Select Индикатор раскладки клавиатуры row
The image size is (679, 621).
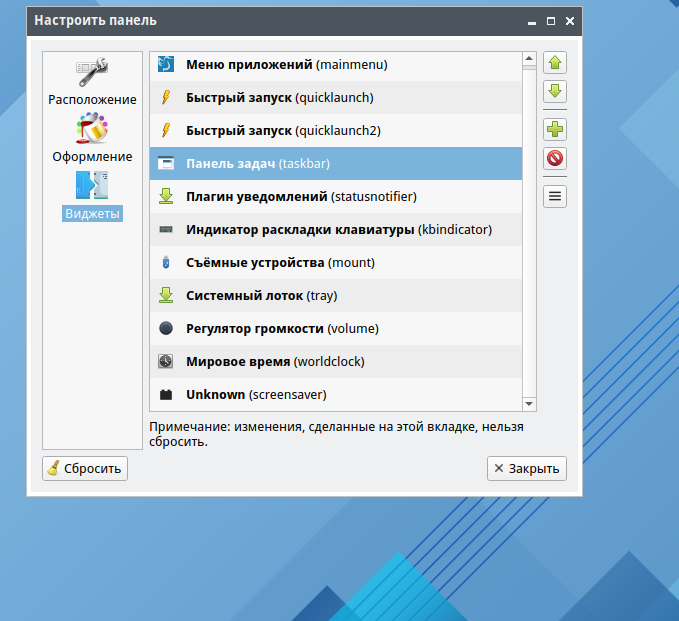336,230
